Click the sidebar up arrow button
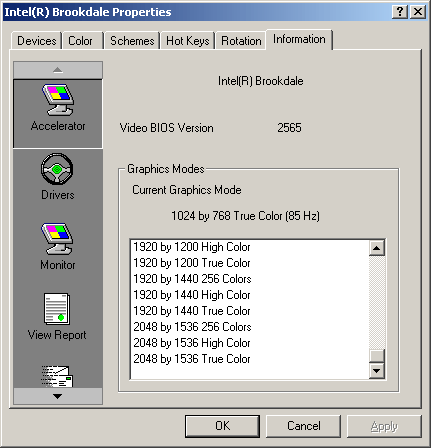 58,70
